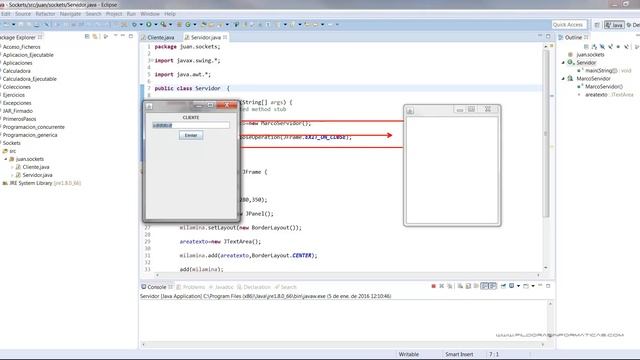Open the Navigate menu
The height and width of the screenshot is (360, 640).
[x=70, y=14]
